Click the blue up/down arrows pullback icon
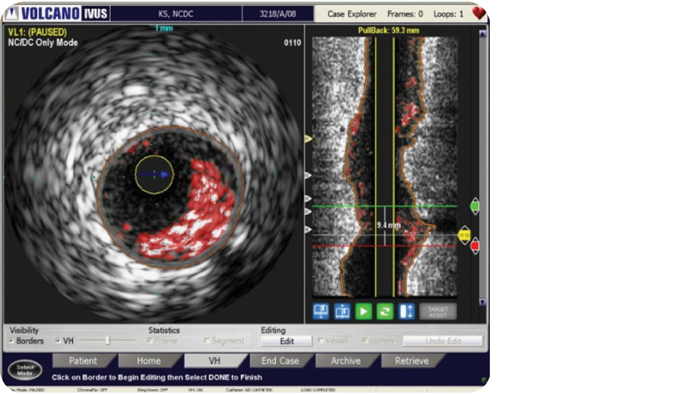This screenshot has width=700, height=394. pos(406,311)
